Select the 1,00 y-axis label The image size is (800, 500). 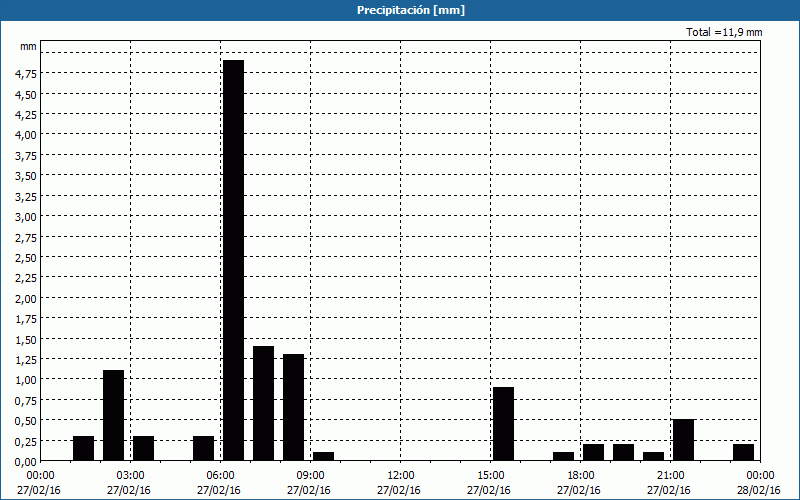(26, 380)
